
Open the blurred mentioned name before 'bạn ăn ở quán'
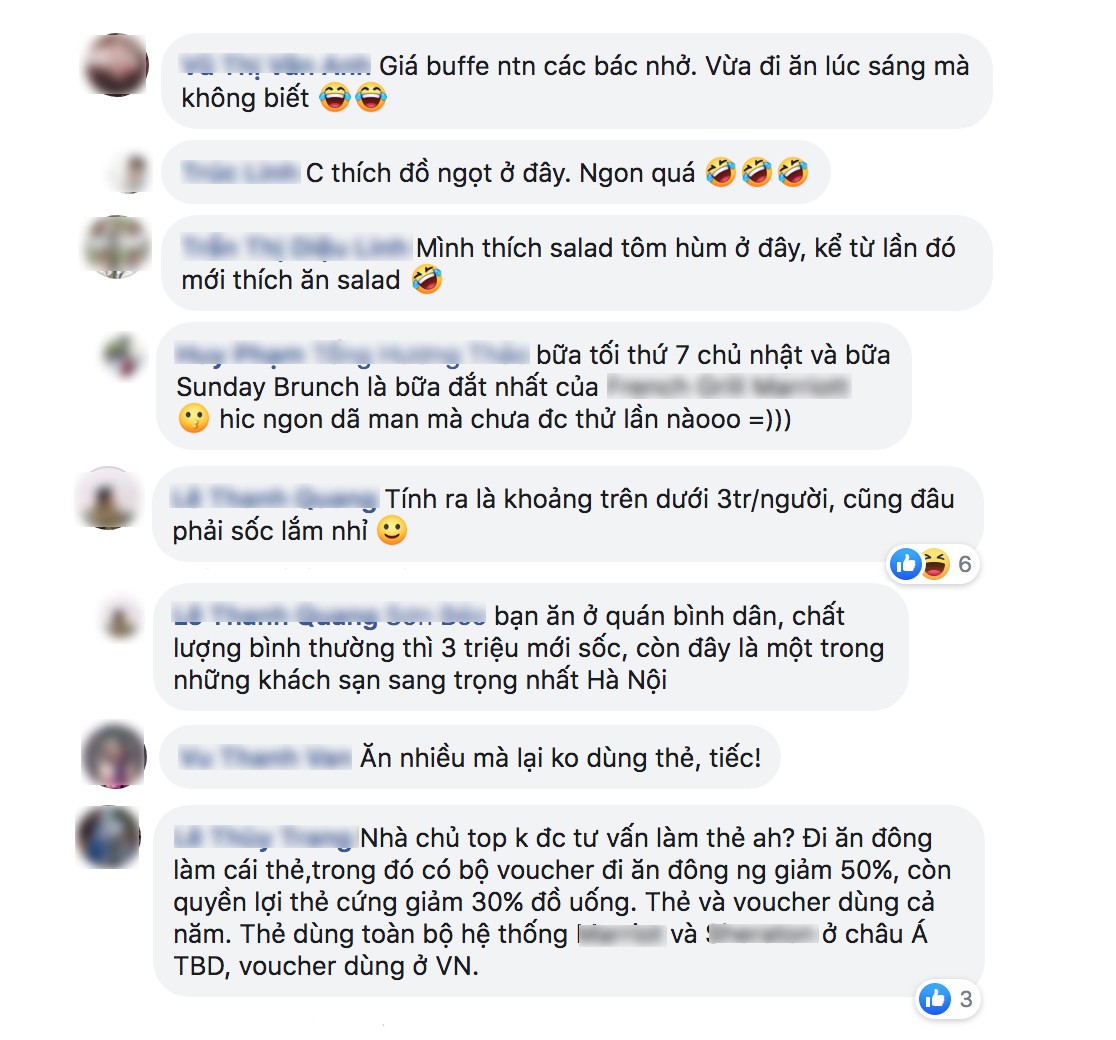pyautogui.click(x=329, y=615)
